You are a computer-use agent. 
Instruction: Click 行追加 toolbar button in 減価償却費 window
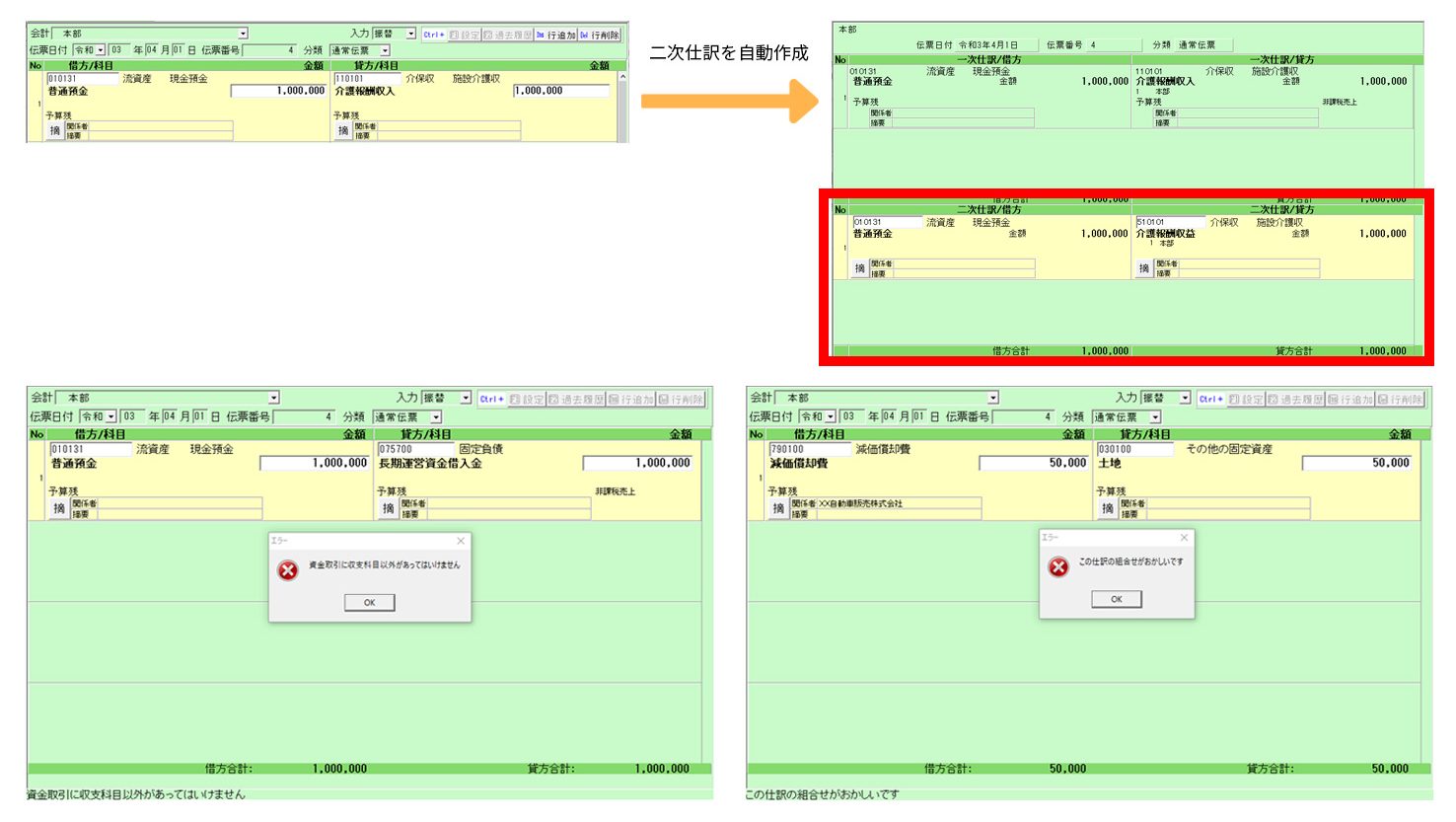coord(1351,400)
